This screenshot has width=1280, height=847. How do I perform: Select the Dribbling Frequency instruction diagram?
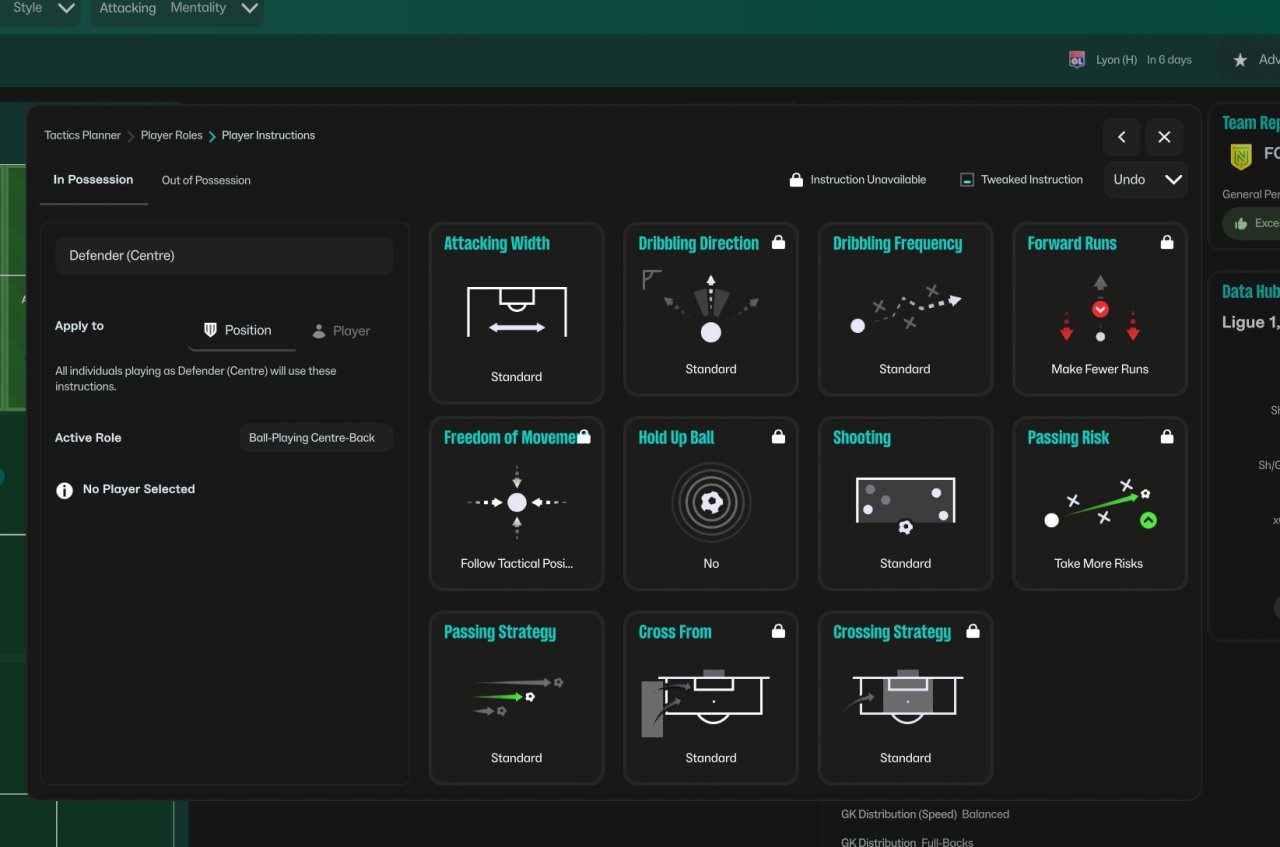905,308
